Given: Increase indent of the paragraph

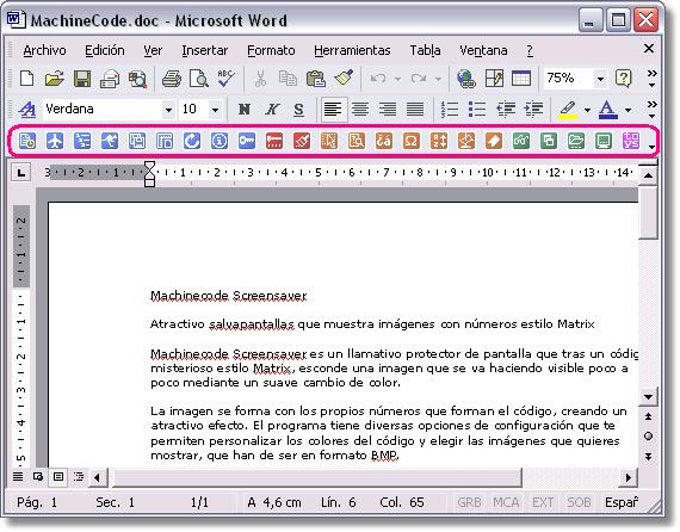Looking at the screenshot, I should coord(533,109).
